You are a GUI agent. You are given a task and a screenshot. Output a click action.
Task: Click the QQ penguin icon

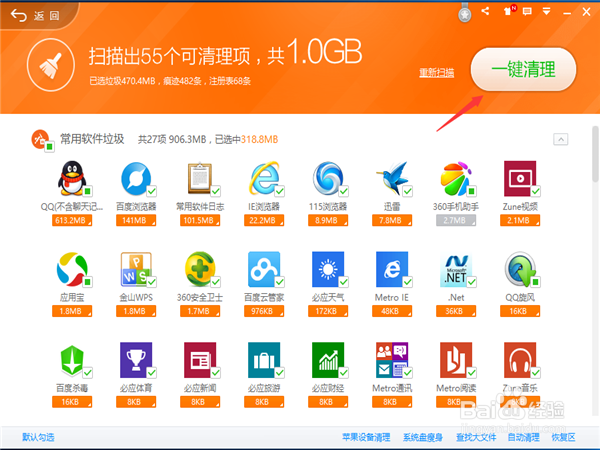tap(72, 178)
